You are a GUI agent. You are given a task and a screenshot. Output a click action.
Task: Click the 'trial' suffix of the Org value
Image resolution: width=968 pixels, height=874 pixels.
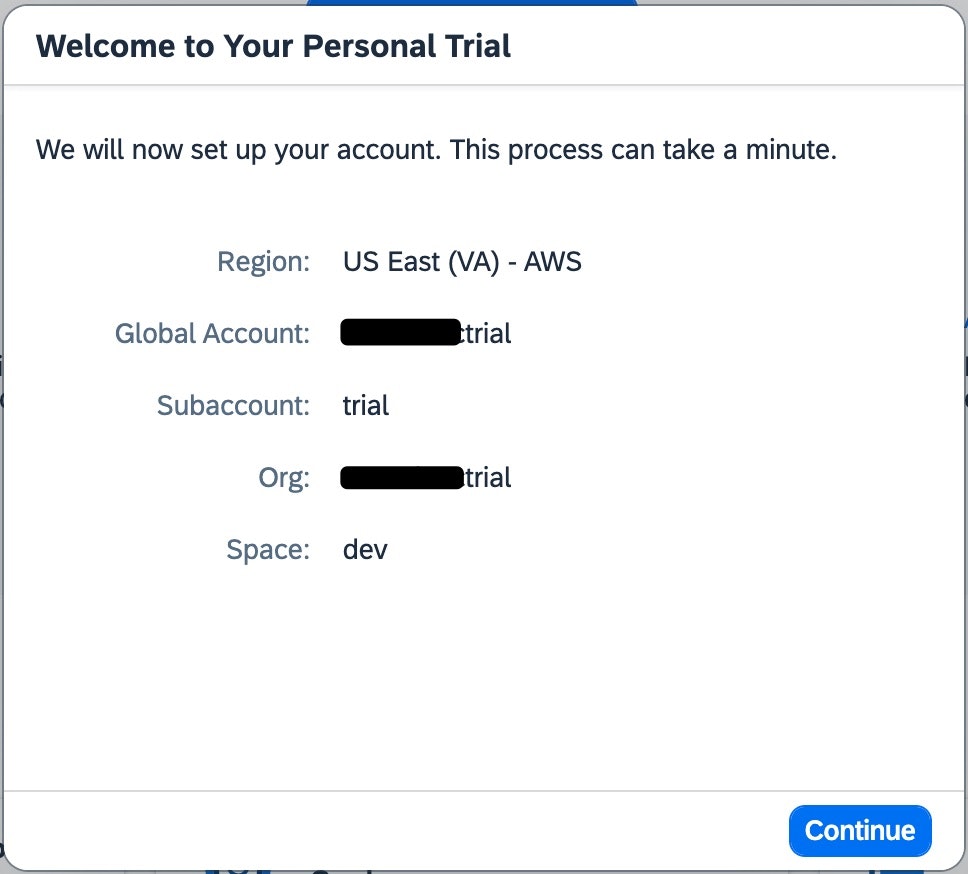(489, 478)
